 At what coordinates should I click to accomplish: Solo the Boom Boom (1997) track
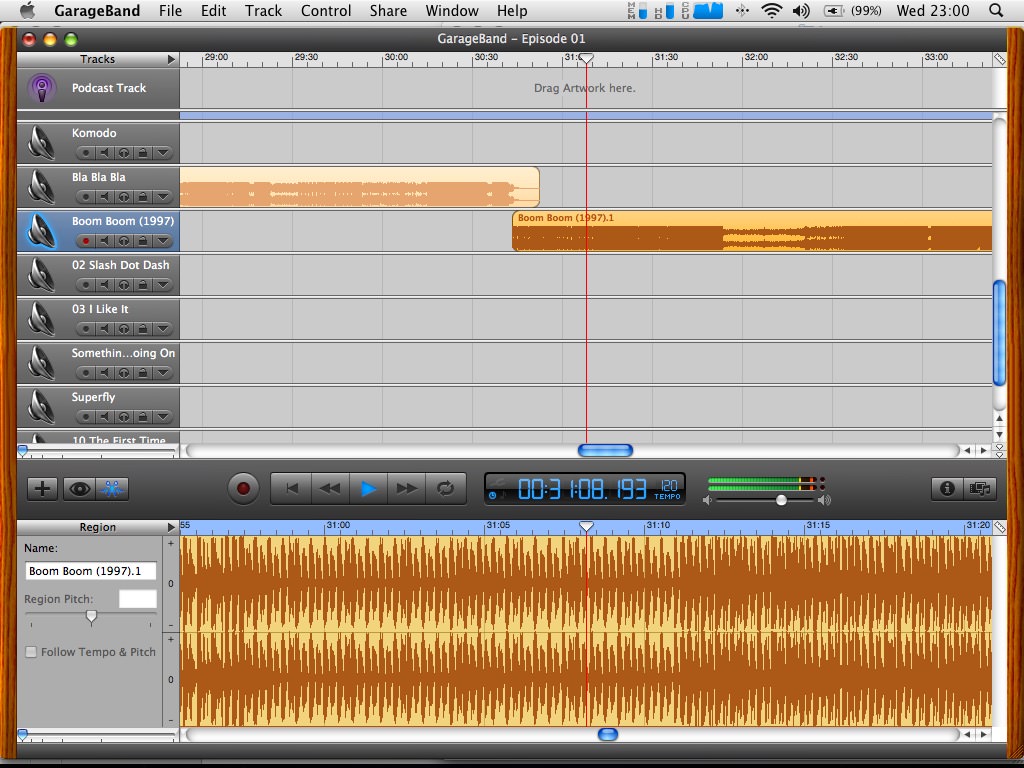(x=123, y=241)
